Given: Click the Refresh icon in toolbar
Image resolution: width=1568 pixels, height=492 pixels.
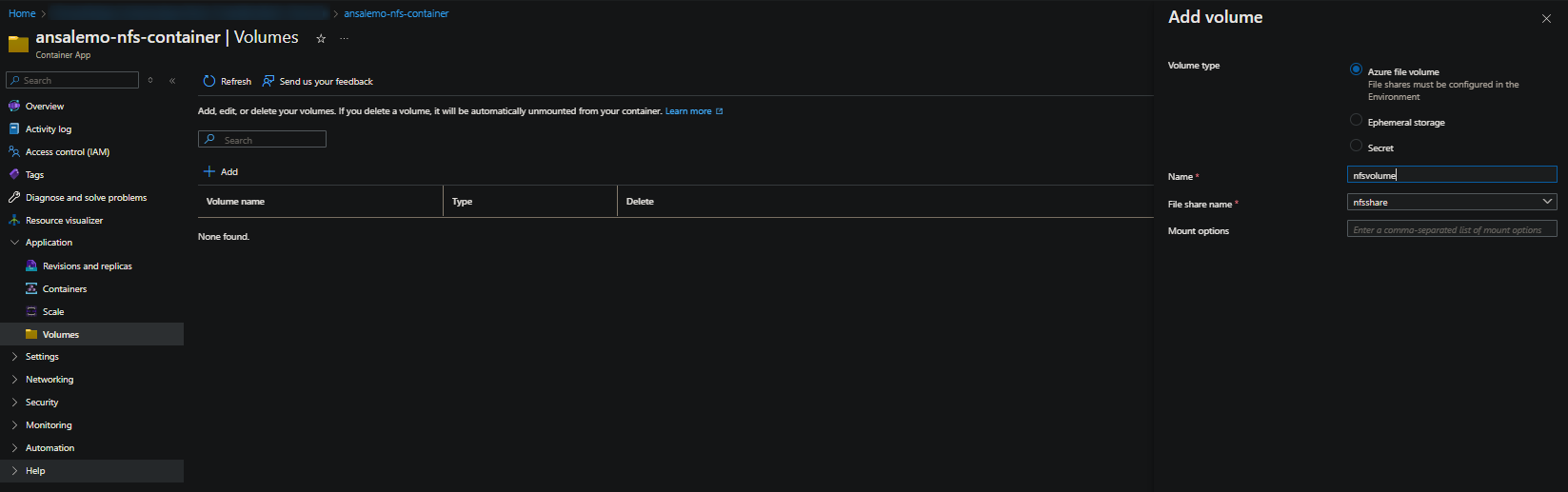Looking at the screenshot, I should point(209,82).
